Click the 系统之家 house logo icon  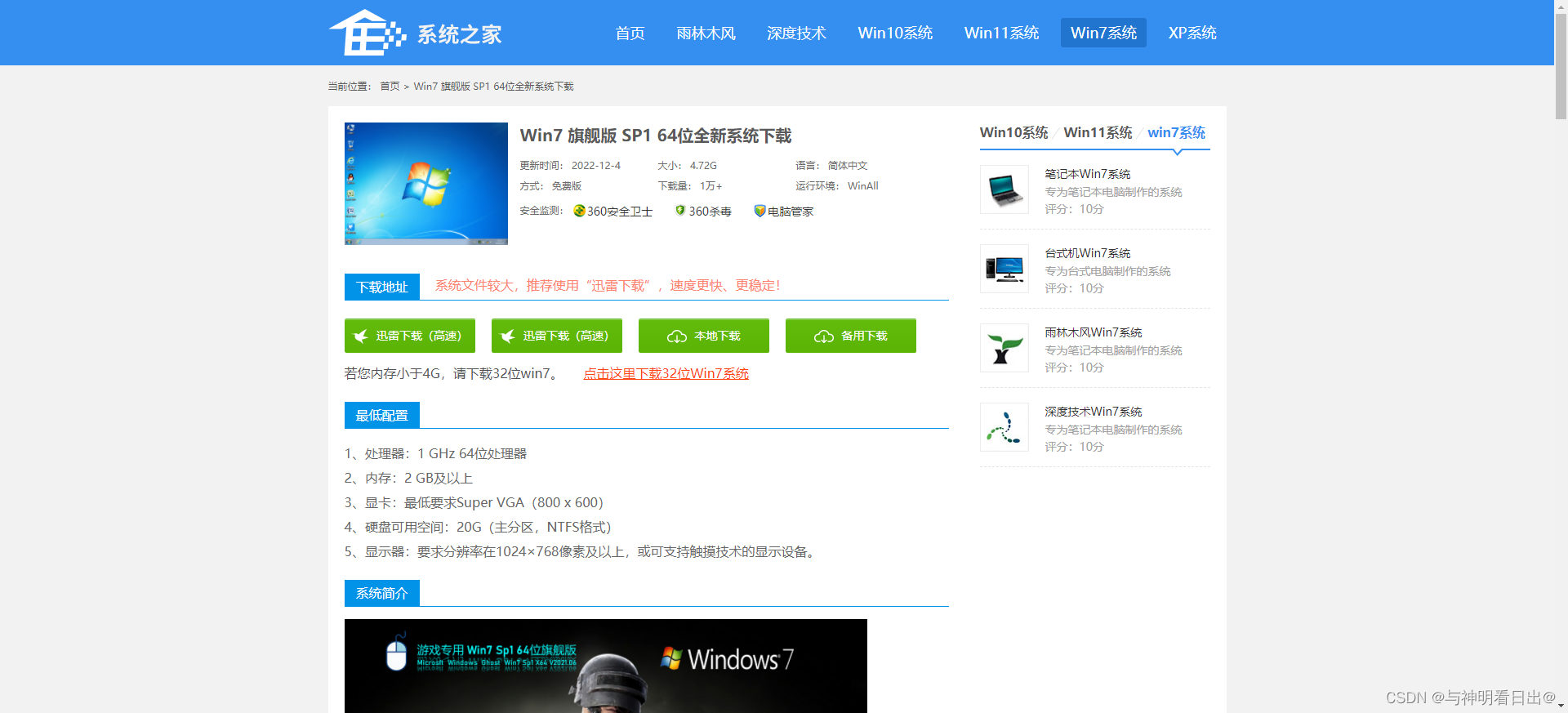pyautogui.click(x=367, y=33)
